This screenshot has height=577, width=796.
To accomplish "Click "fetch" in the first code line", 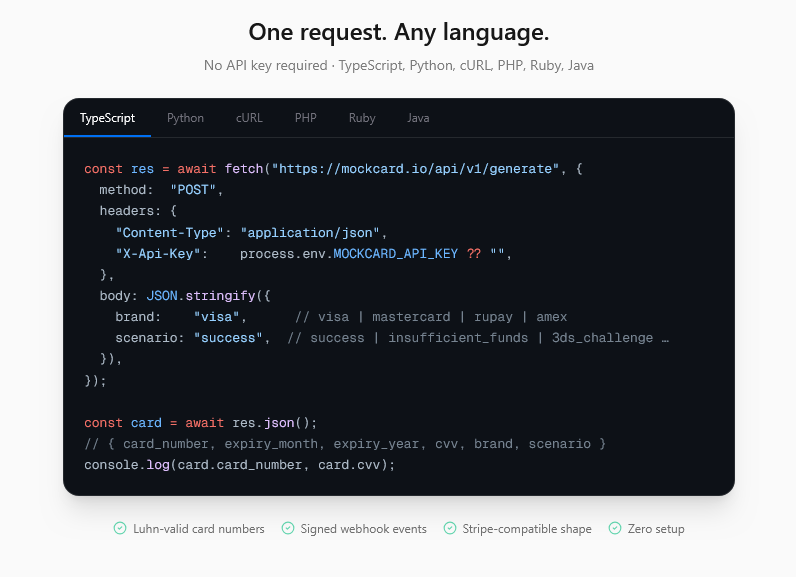I will [x=244, y=168].
